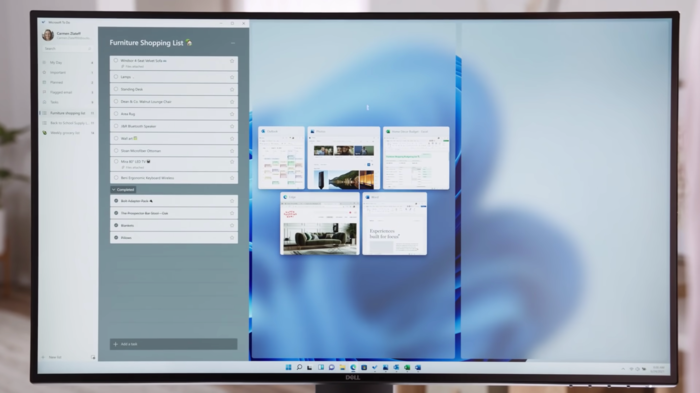The height and width of the screenshot is (393, 700).
Task: Open Task View from the taskbar
Action: (310, 367)
